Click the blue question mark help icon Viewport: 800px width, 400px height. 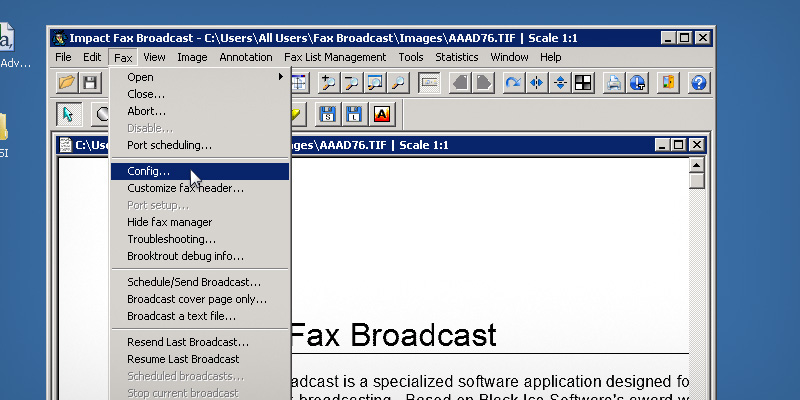point(699,83)
